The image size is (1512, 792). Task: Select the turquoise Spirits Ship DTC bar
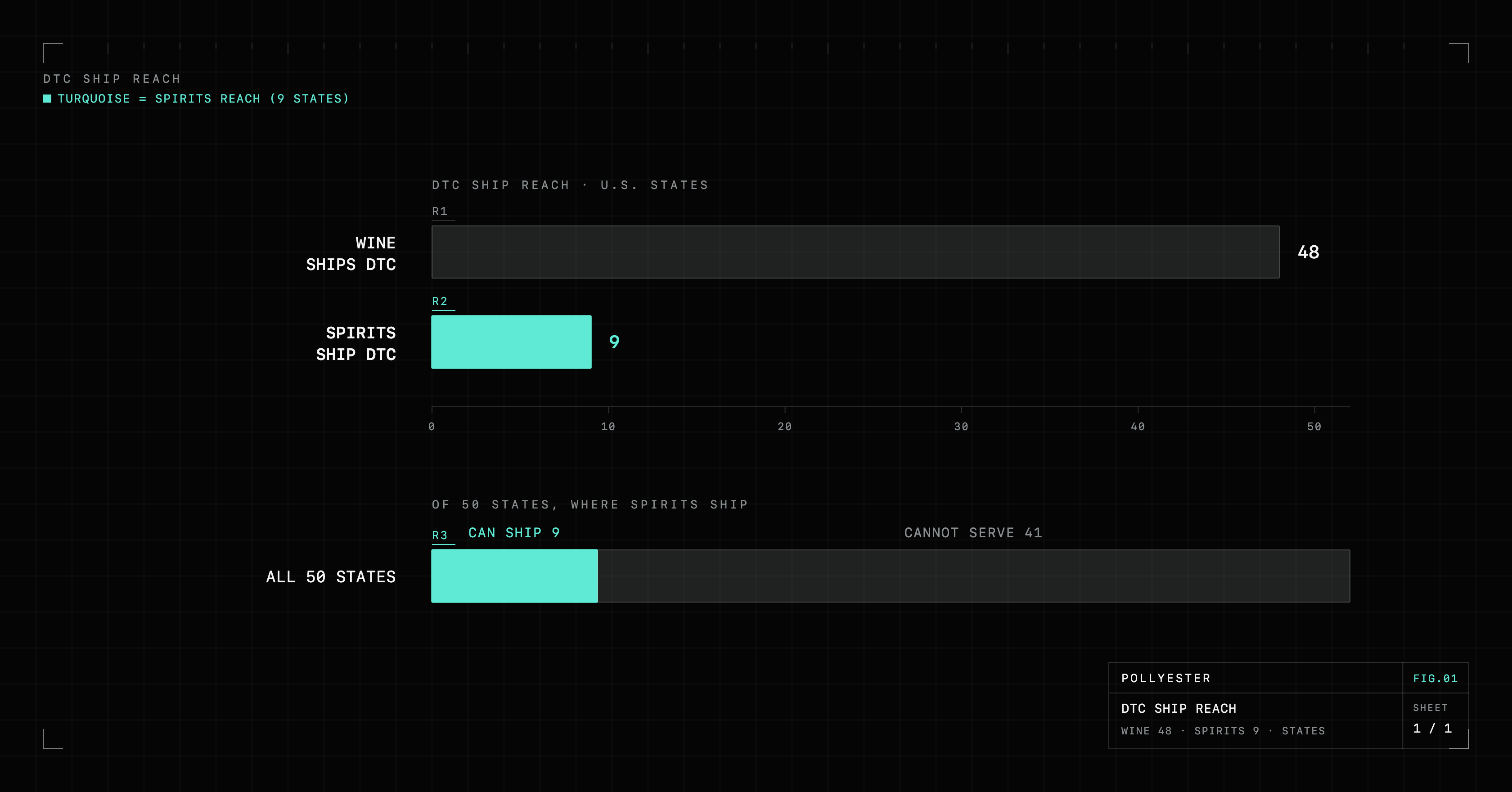tap(511, 342)
